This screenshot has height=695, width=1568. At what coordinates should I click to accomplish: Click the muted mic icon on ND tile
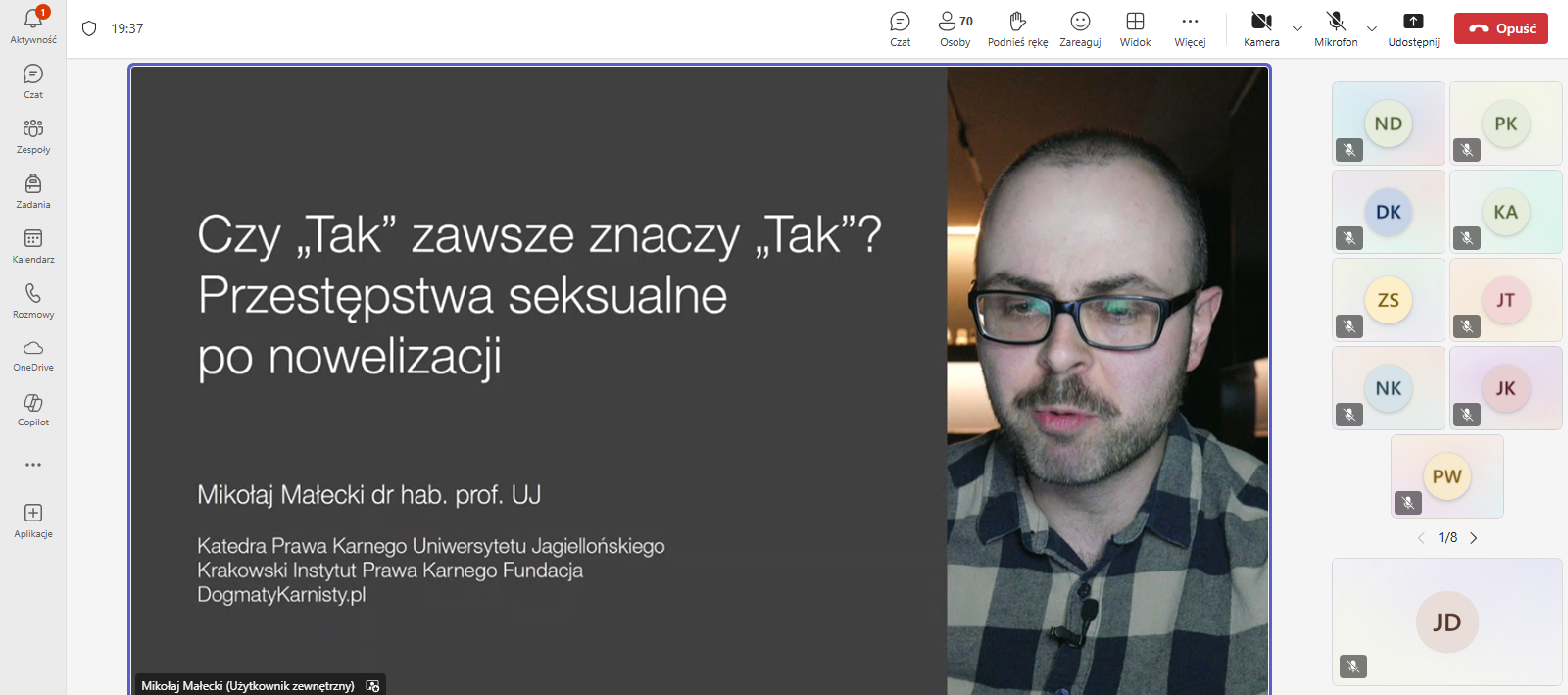pyautogui.click(x=1349, y=150)
